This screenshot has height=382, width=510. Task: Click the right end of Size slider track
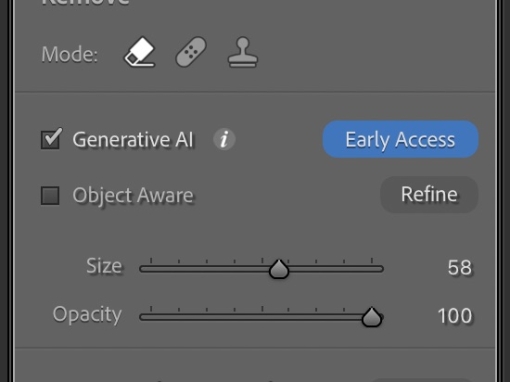[x=380, y=269]
